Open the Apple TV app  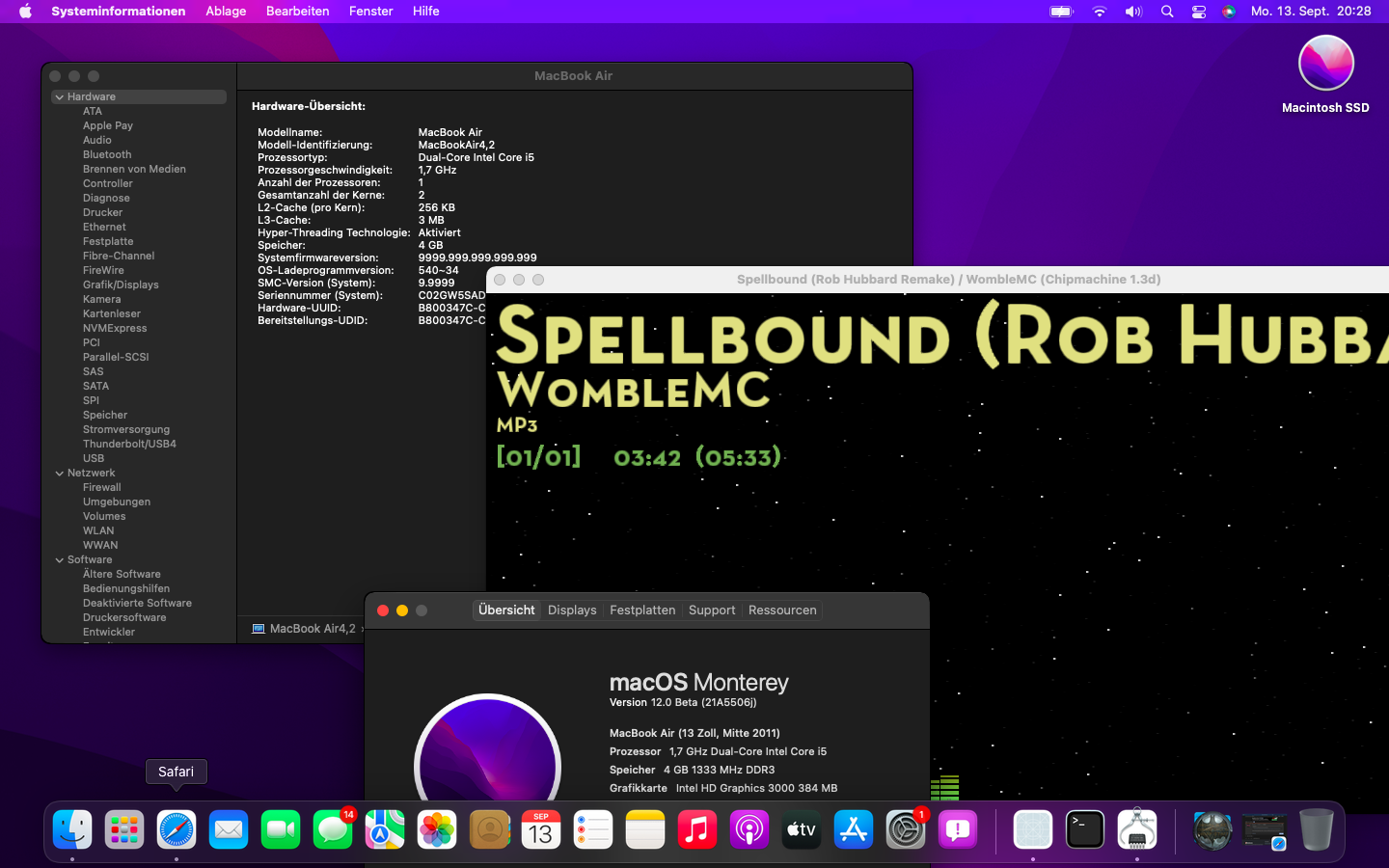pos(802,829)
